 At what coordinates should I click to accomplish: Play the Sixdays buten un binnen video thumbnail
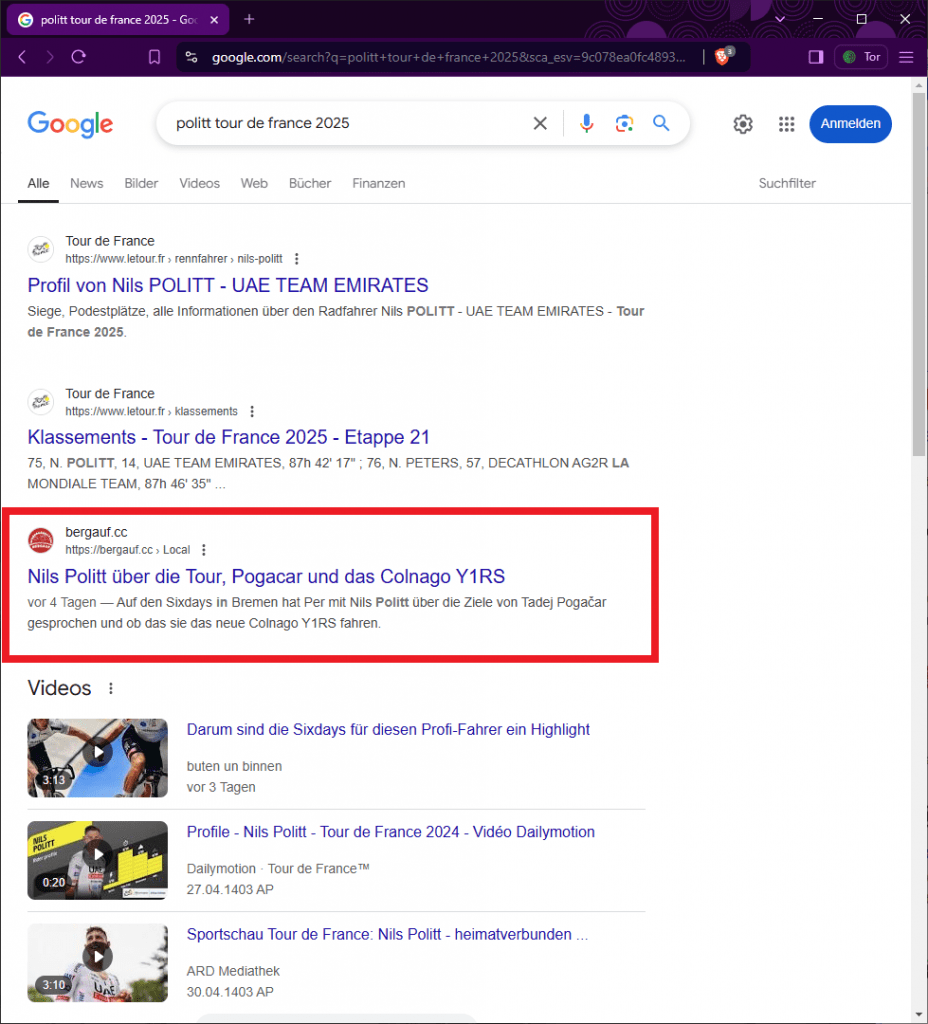pos(97,757)
